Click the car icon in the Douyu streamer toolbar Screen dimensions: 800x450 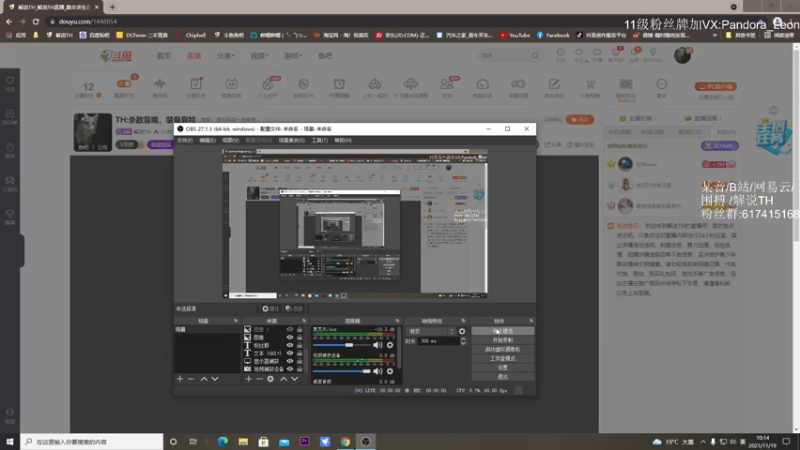(375, 84)
